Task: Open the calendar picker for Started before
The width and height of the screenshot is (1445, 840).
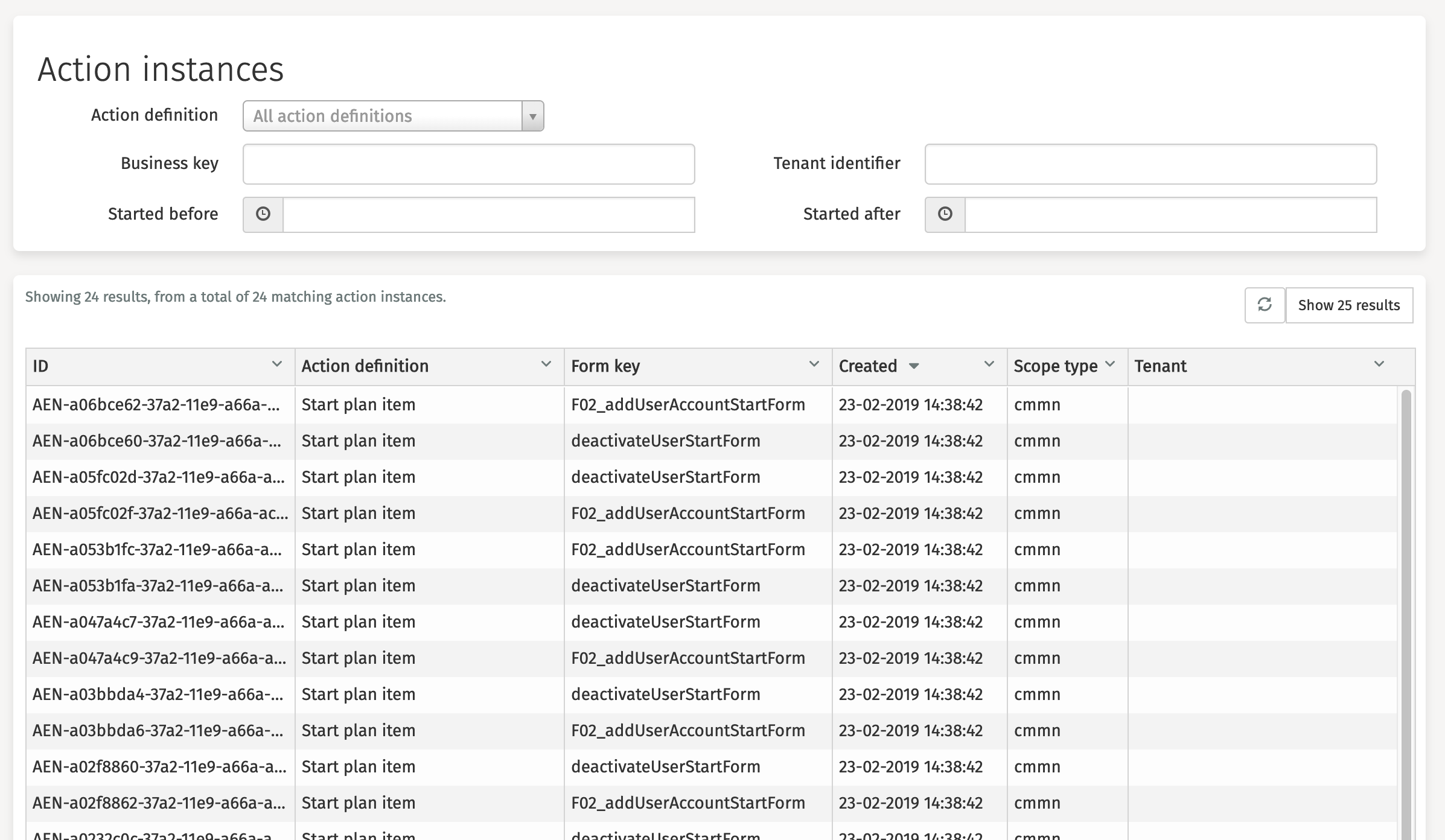Action: tap(263, 214)
